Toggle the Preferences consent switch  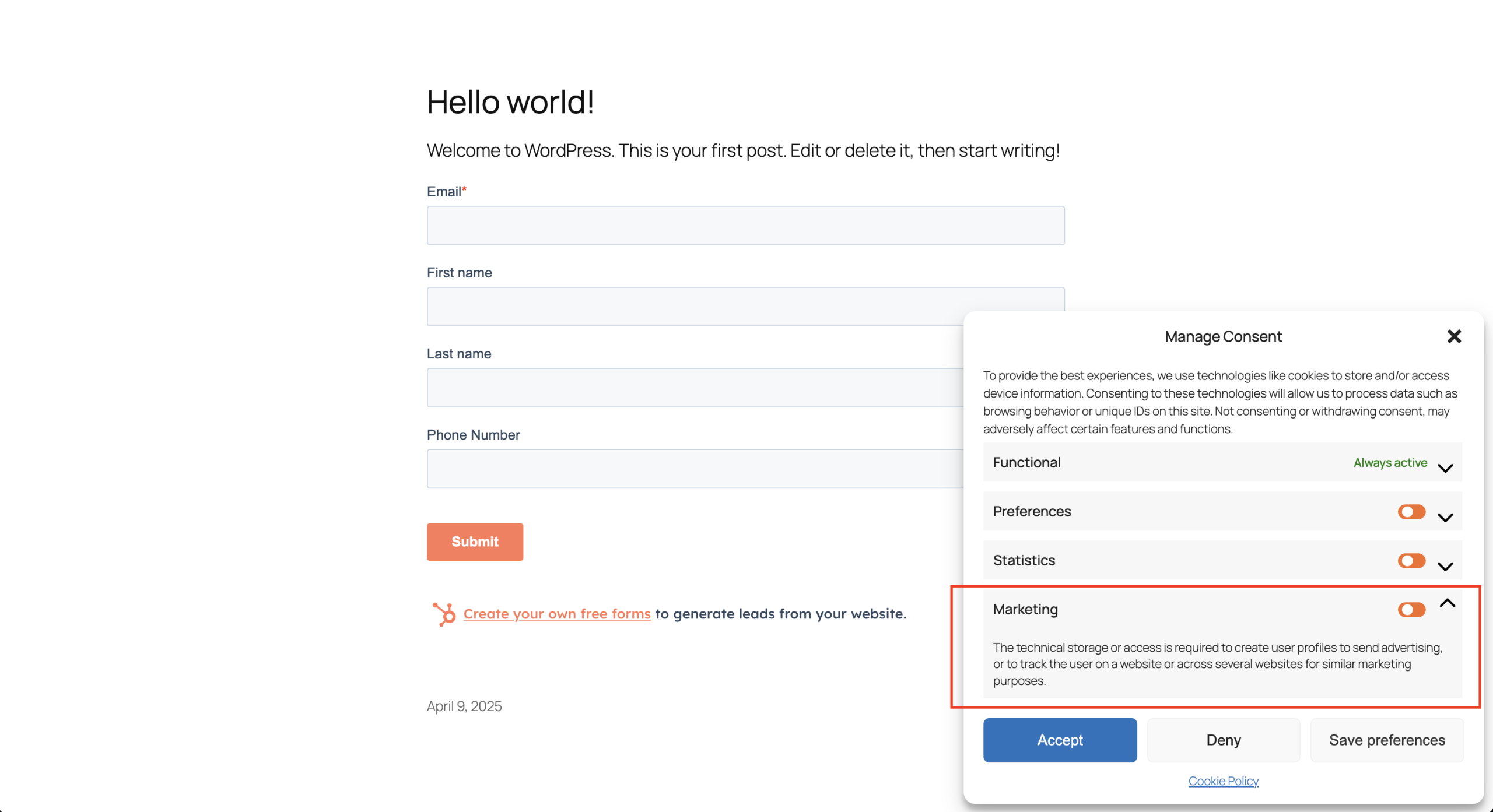point(1411,512)
